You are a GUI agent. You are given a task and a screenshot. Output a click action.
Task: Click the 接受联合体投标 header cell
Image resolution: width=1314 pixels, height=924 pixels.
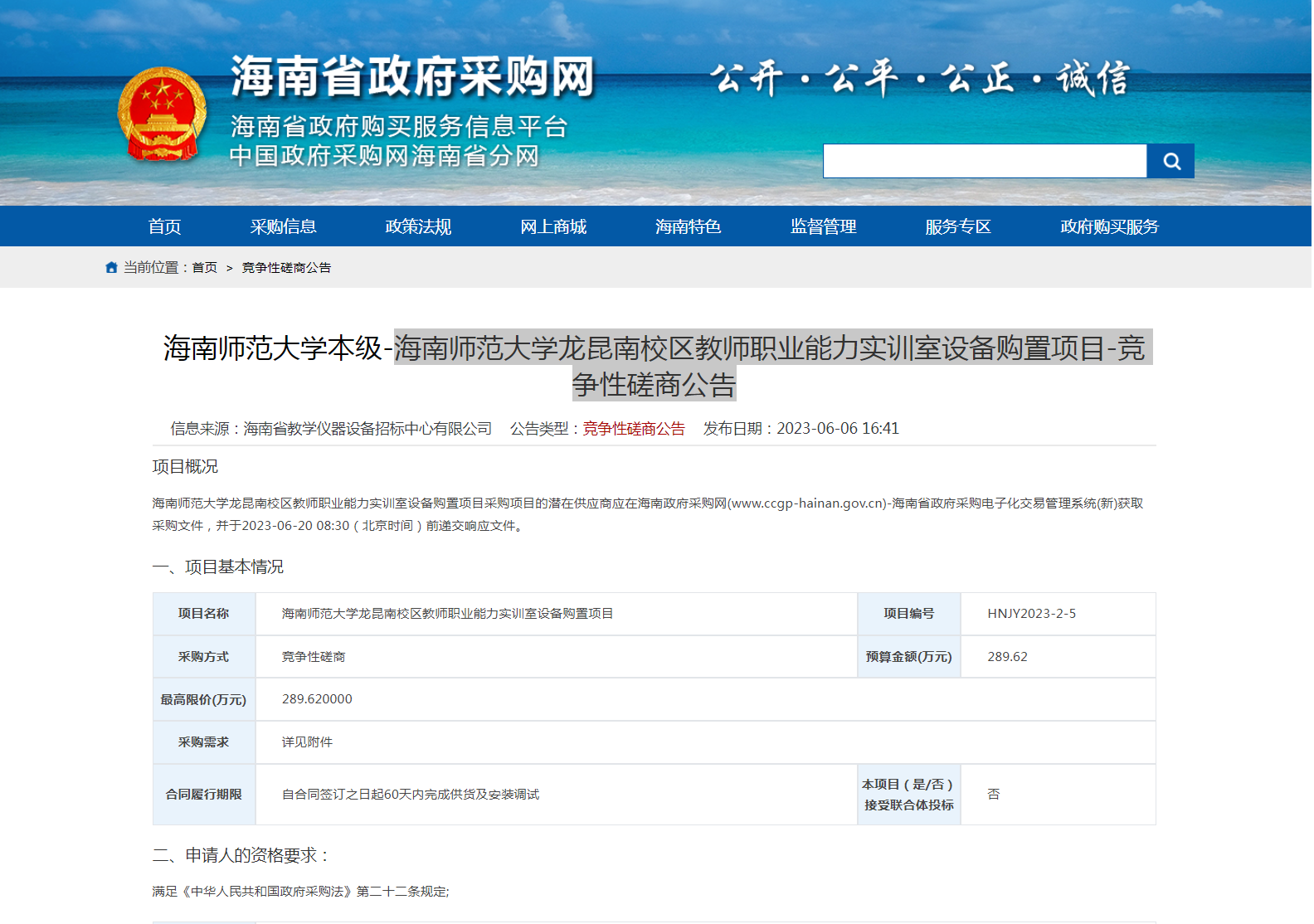(x=909, y=795)
